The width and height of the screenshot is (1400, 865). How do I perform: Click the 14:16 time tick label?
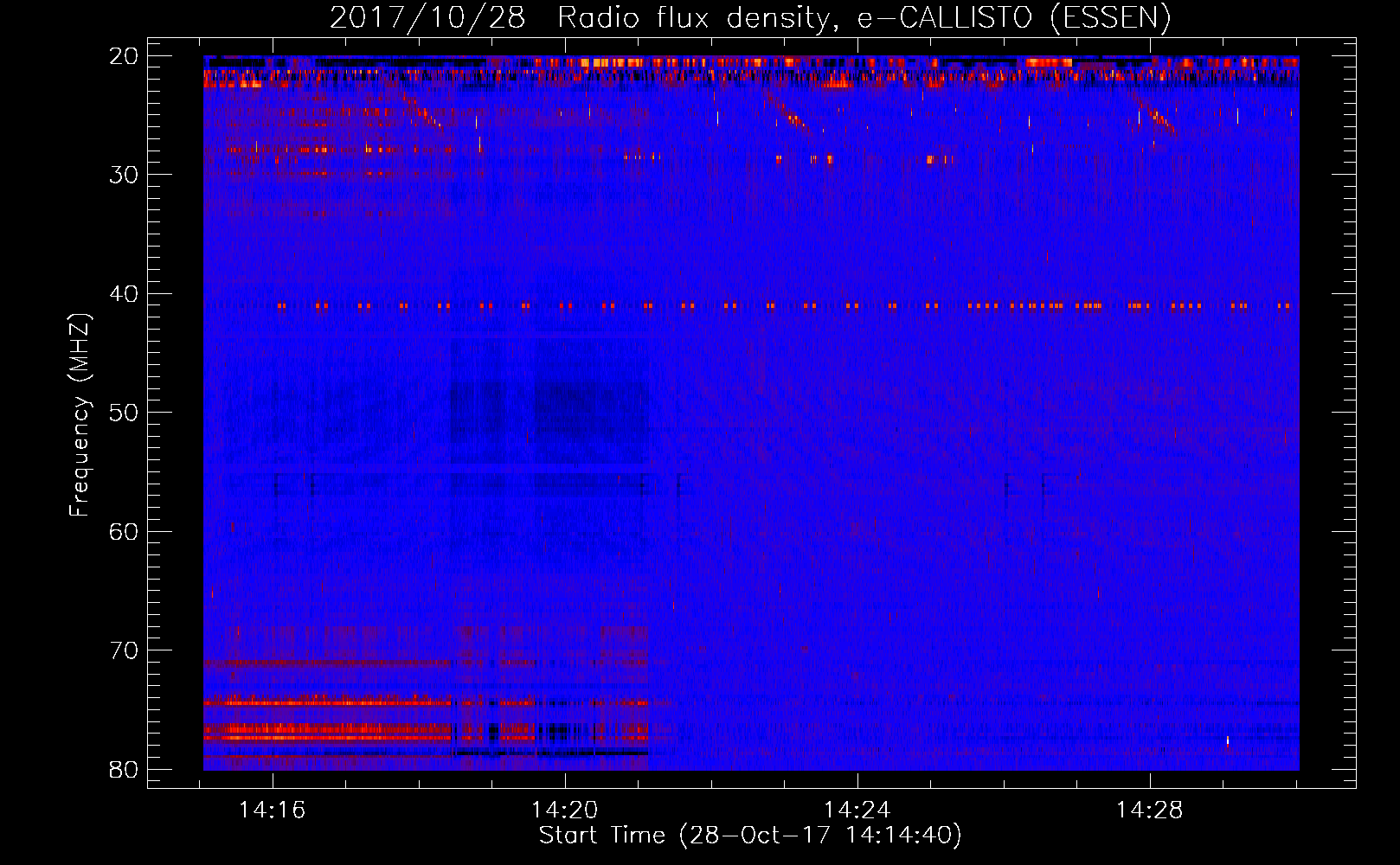click(273, 811)
